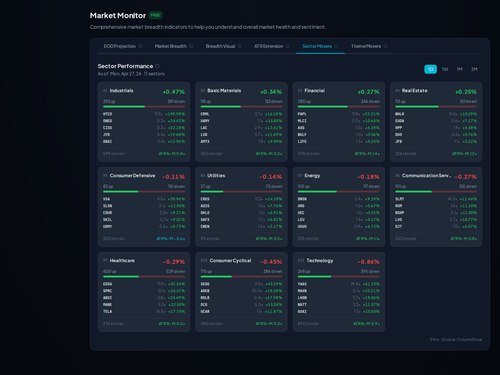
Task: Select the CISS row in Industrials
Action: tap(144, 128)
